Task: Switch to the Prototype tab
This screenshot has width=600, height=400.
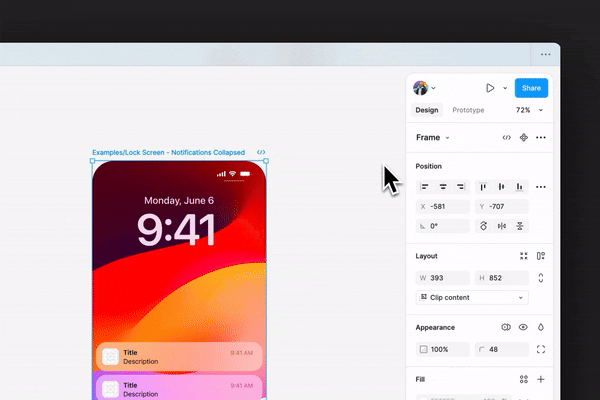Action: click(468, 110)
